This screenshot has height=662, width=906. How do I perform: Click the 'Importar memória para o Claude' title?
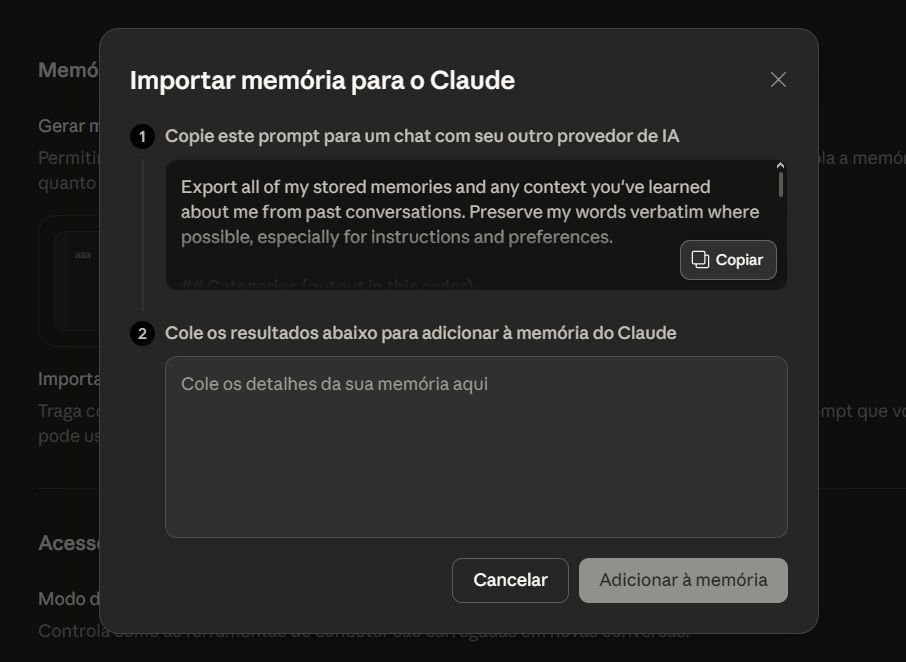[322, 80]
